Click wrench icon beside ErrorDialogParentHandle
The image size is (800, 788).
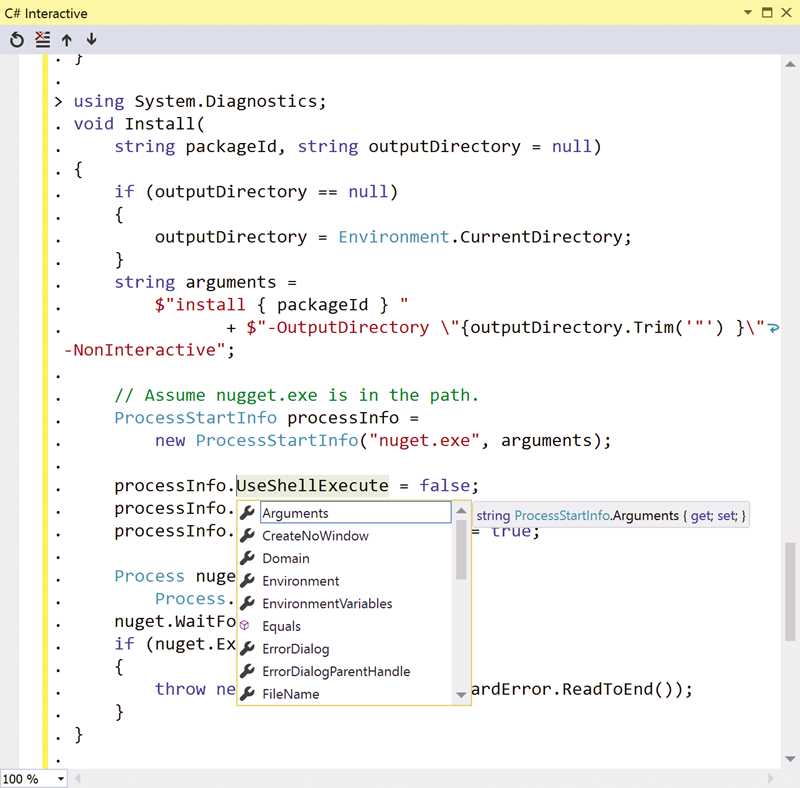[247, 671]
